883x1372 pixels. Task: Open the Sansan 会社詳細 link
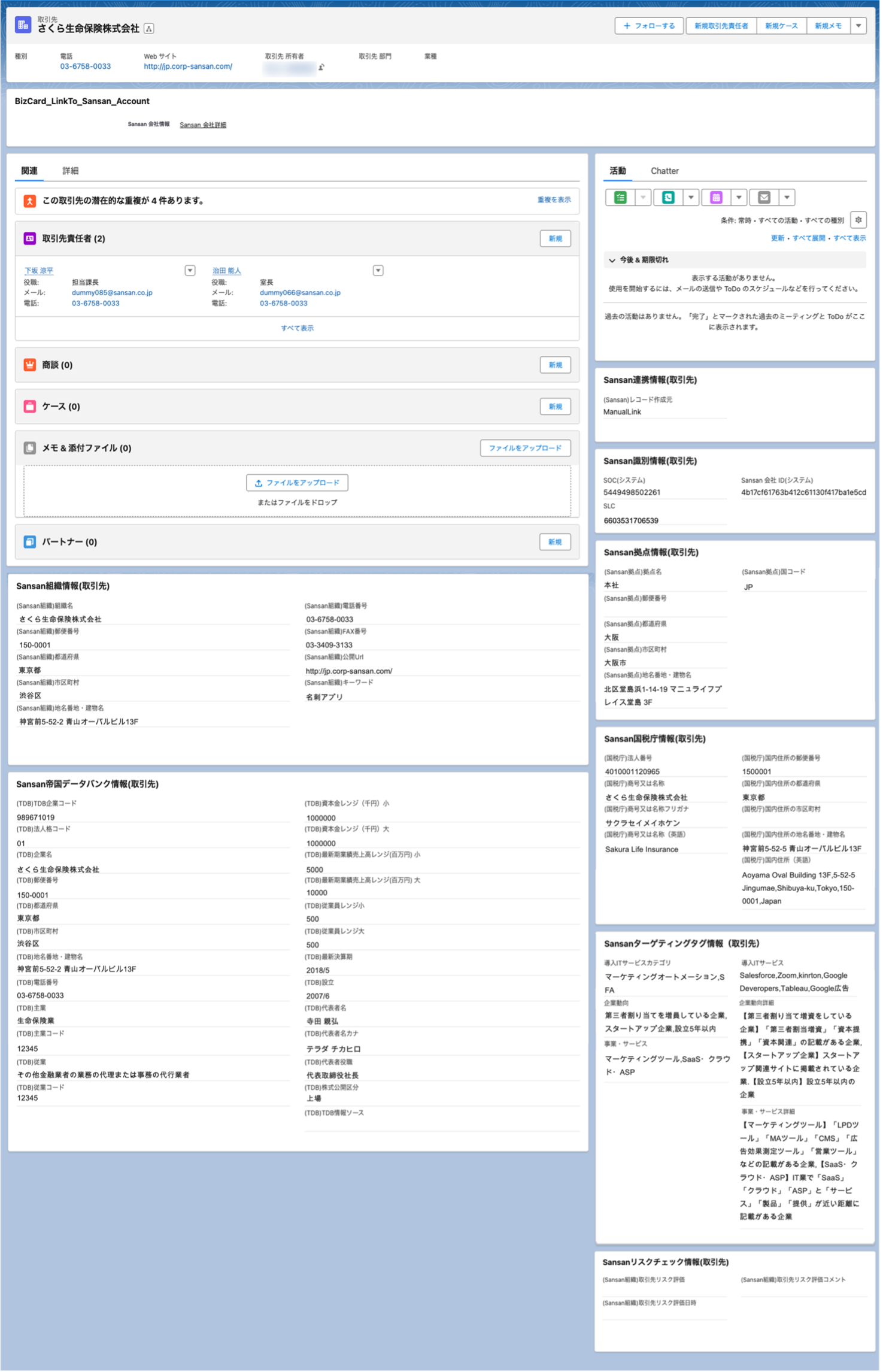pyautogui.click(x=203, y=125)
